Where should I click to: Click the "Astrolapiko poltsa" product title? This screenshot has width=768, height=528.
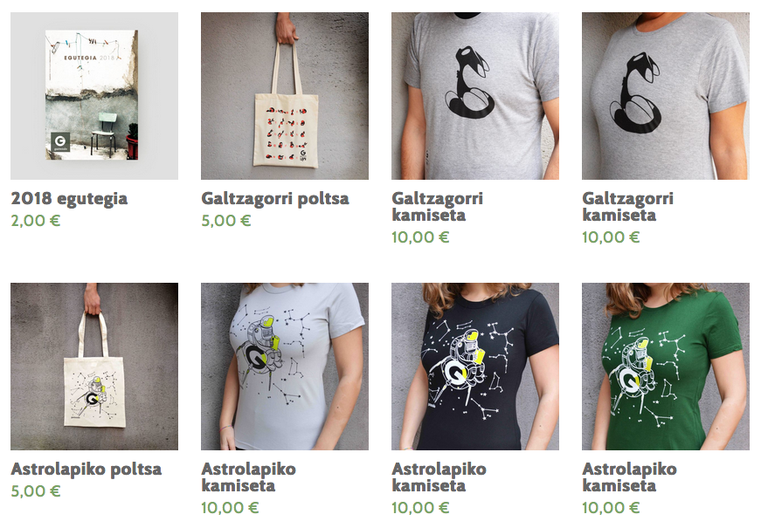[86, 469]
